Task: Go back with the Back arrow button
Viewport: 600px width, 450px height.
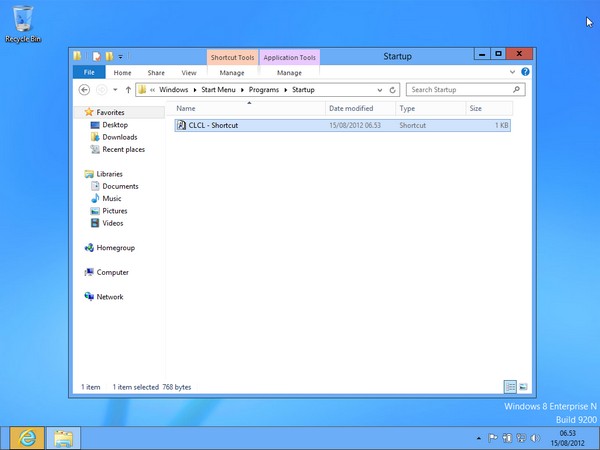Action: 84,90
